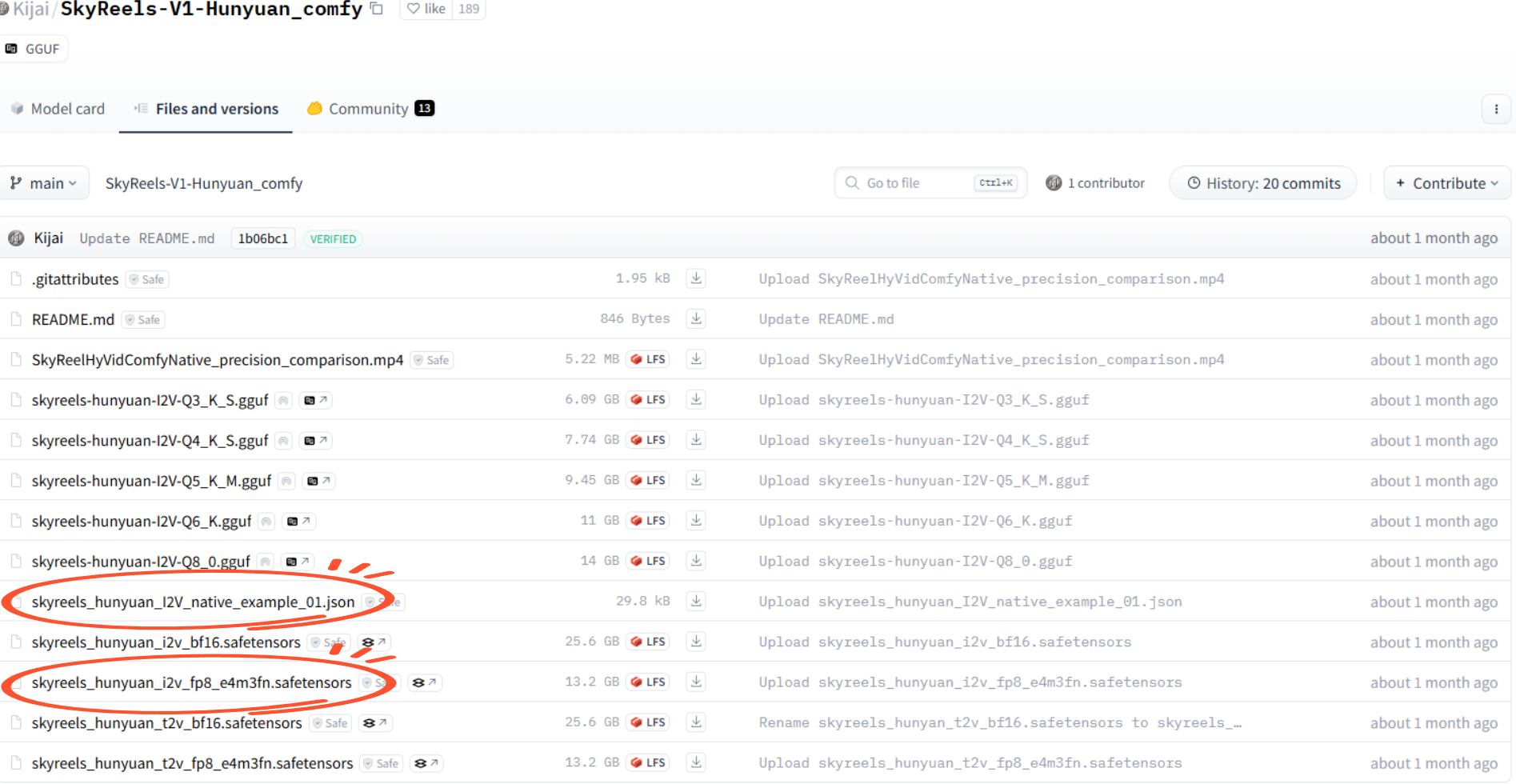Open the 'Rename skyreels_hunyan_t2v_bf16.safetensors' commit
The image size is (1516, 784).
tap(1000, 722)
